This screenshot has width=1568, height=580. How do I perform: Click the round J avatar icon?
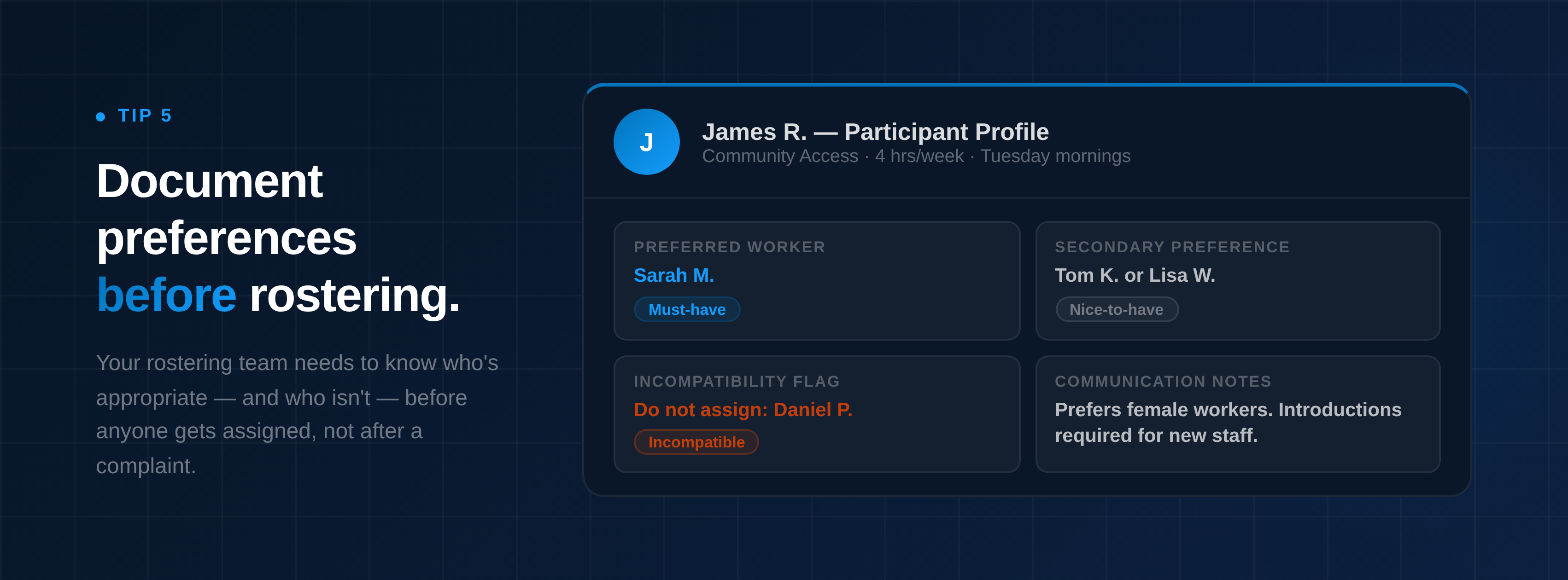[646, 142]
